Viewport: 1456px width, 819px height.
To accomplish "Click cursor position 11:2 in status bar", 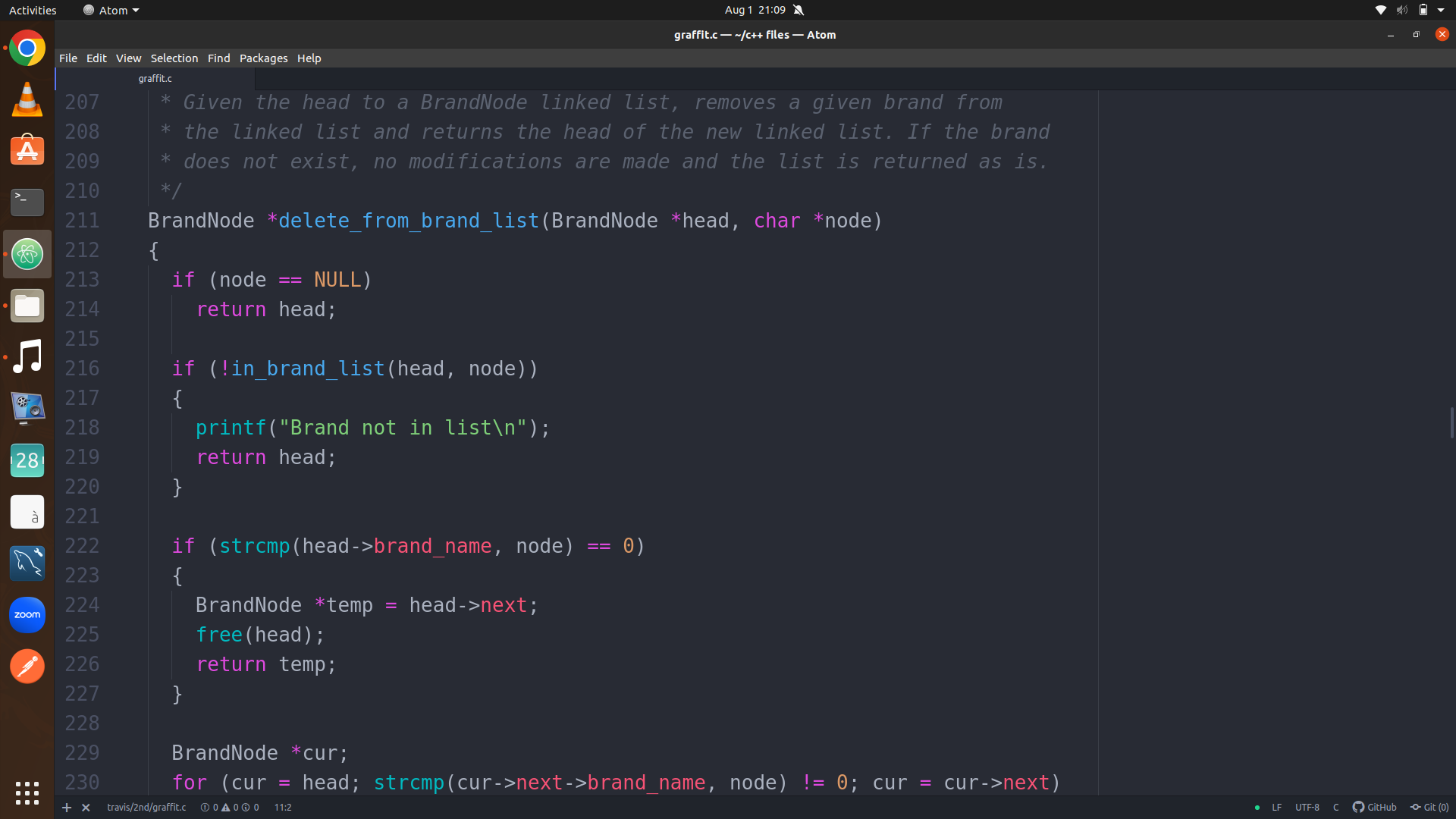I will [283, 808].
